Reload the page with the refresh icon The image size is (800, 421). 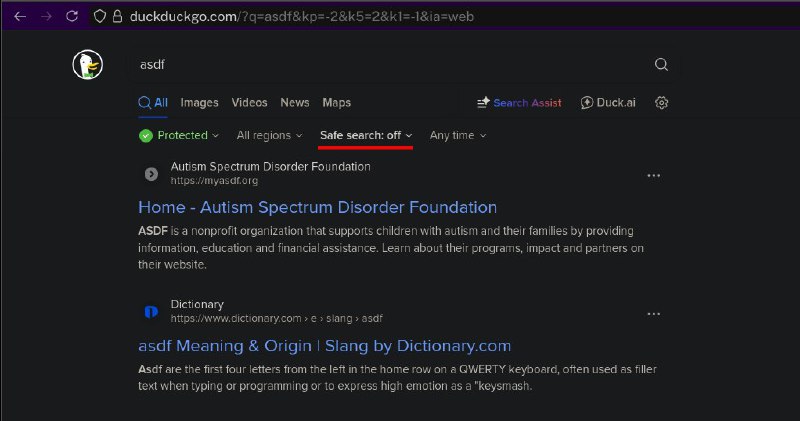72,16
